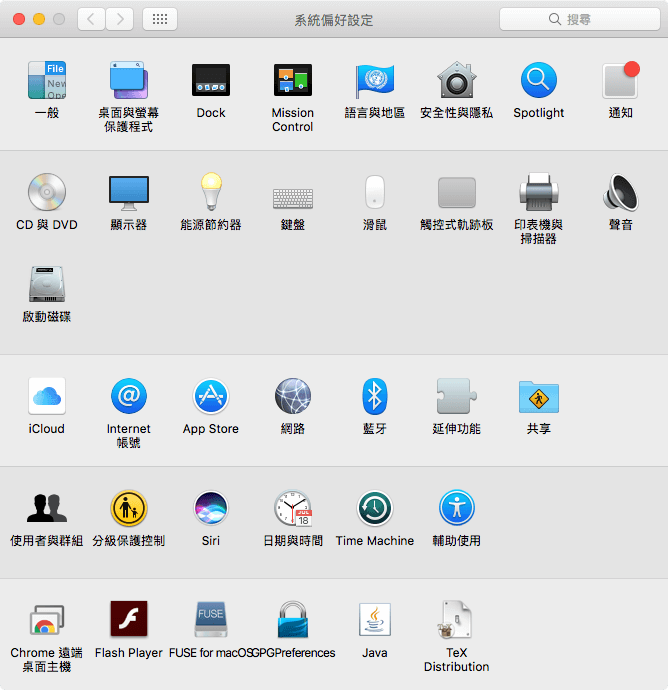Open the App Store preferences

point(211,396)
